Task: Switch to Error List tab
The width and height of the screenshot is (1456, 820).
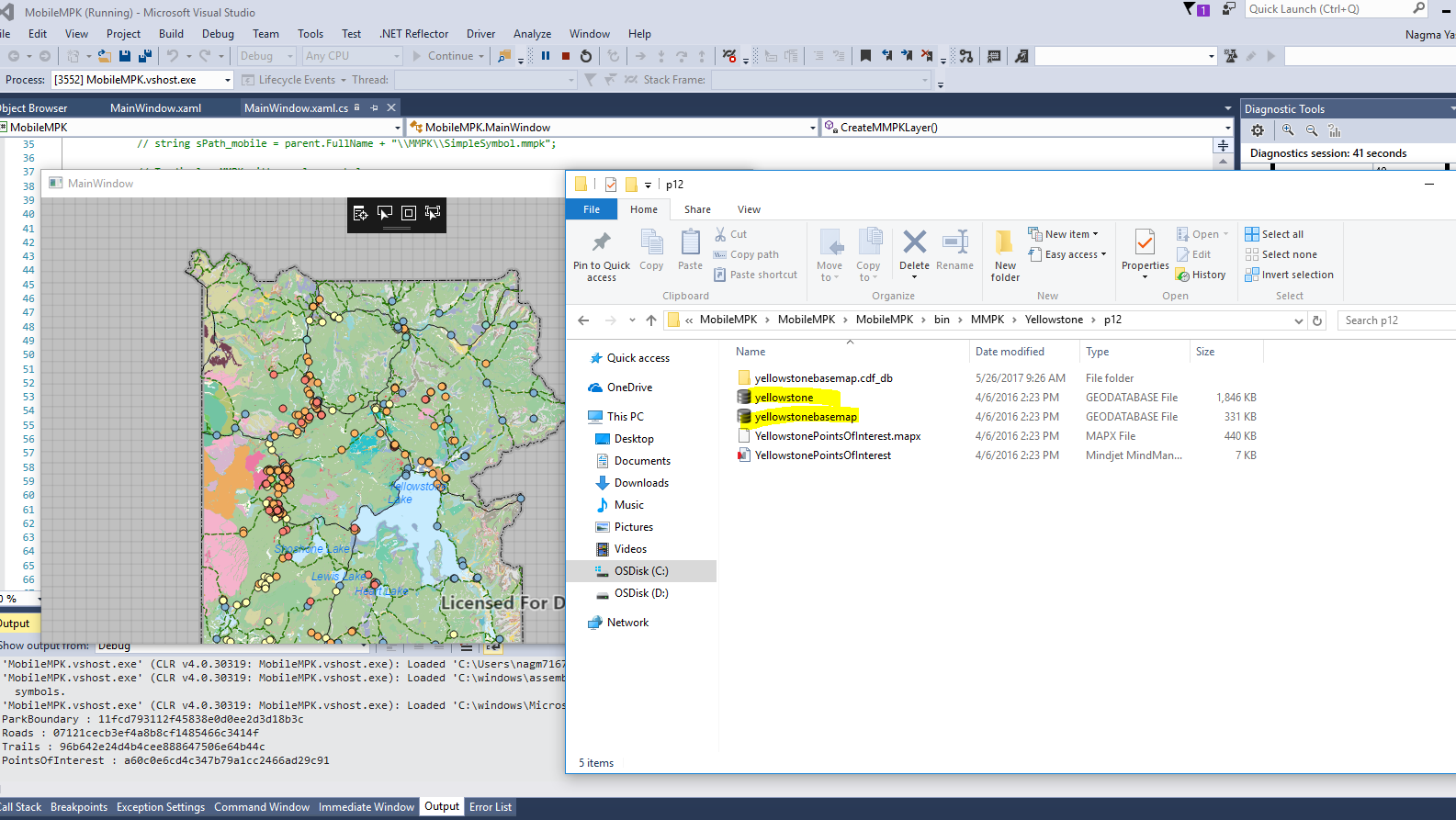Action: coord(491,807)
